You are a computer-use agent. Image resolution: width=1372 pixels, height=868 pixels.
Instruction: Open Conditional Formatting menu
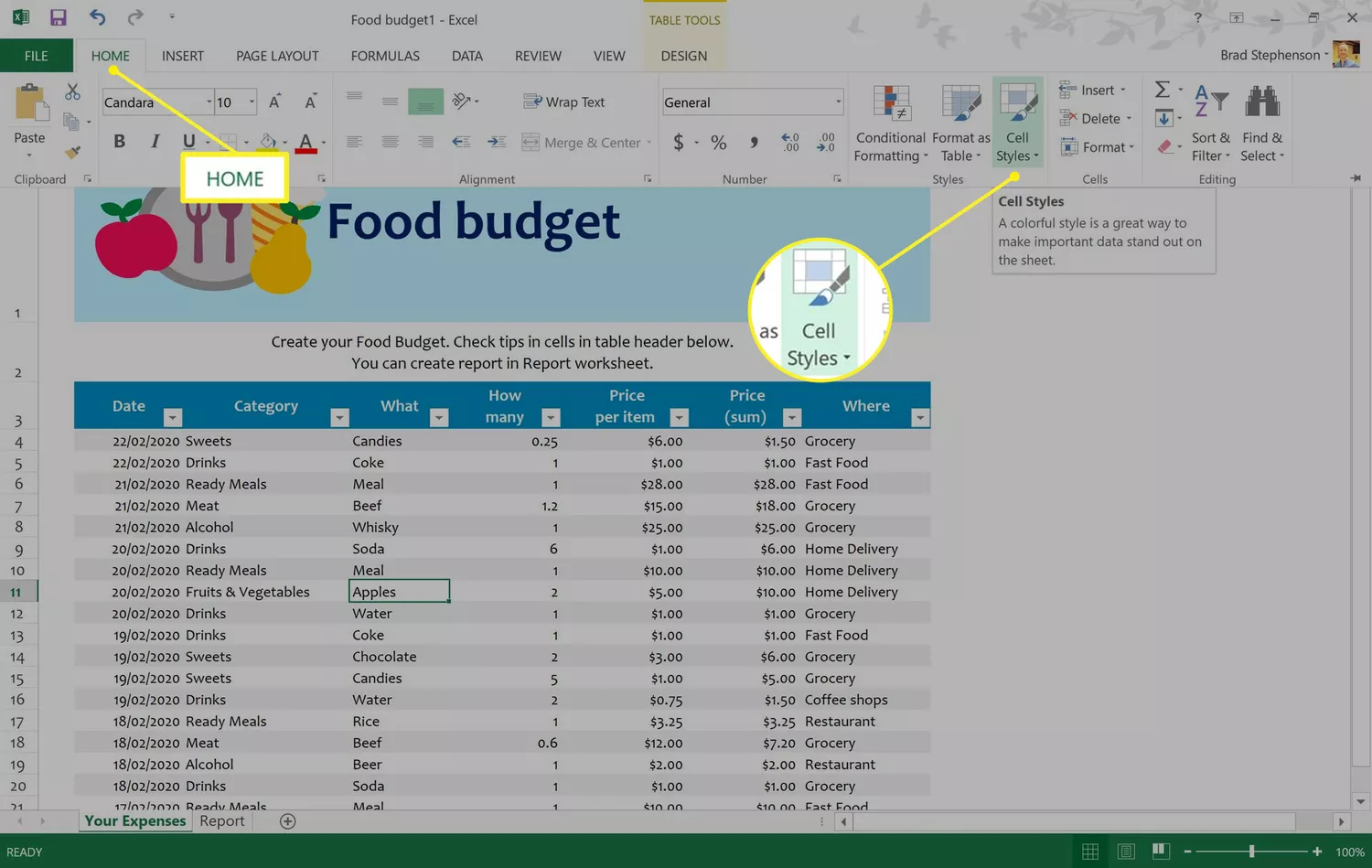point(891,123)
